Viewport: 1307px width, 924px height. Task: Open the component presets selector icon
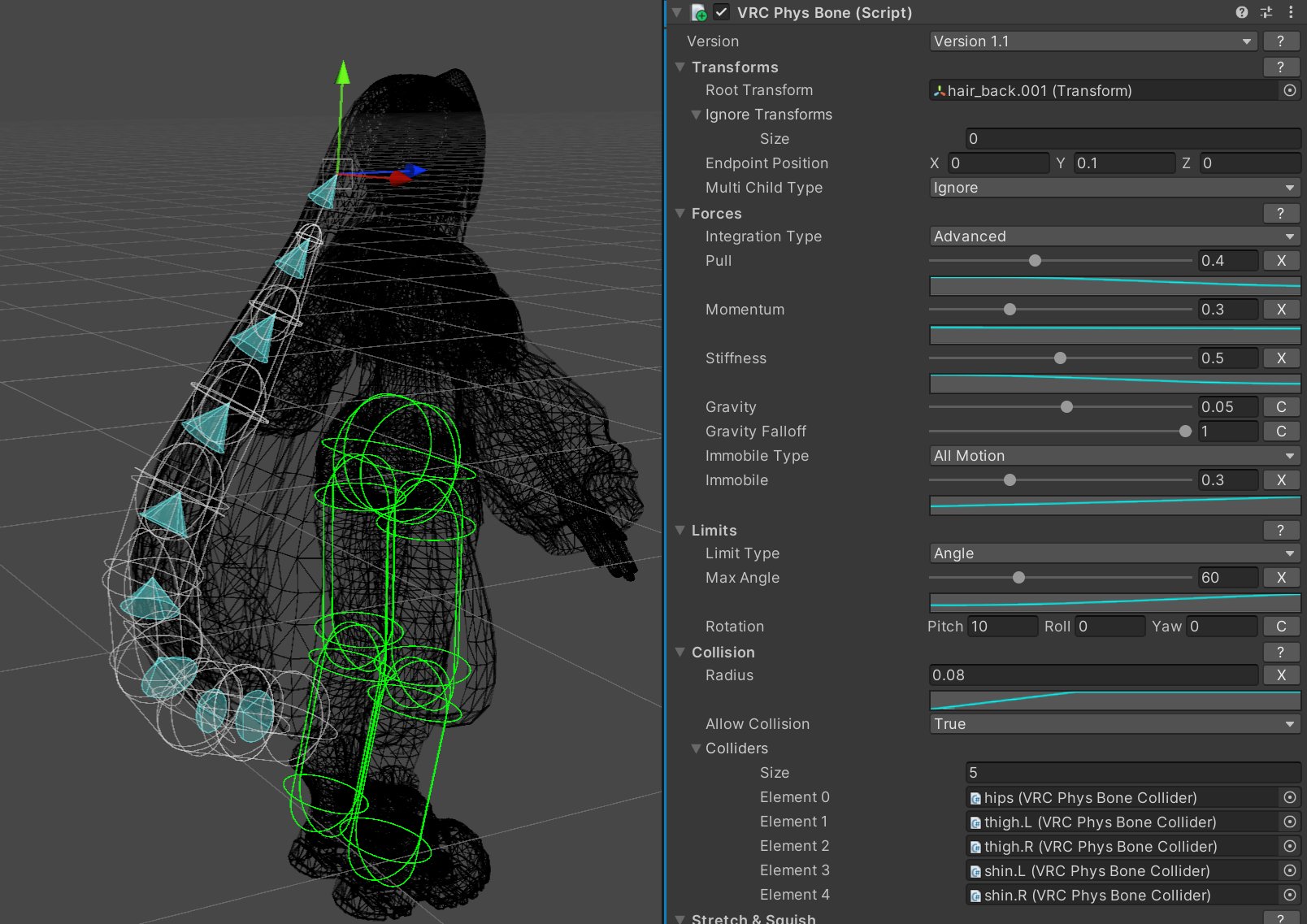tap(1266, 12)
